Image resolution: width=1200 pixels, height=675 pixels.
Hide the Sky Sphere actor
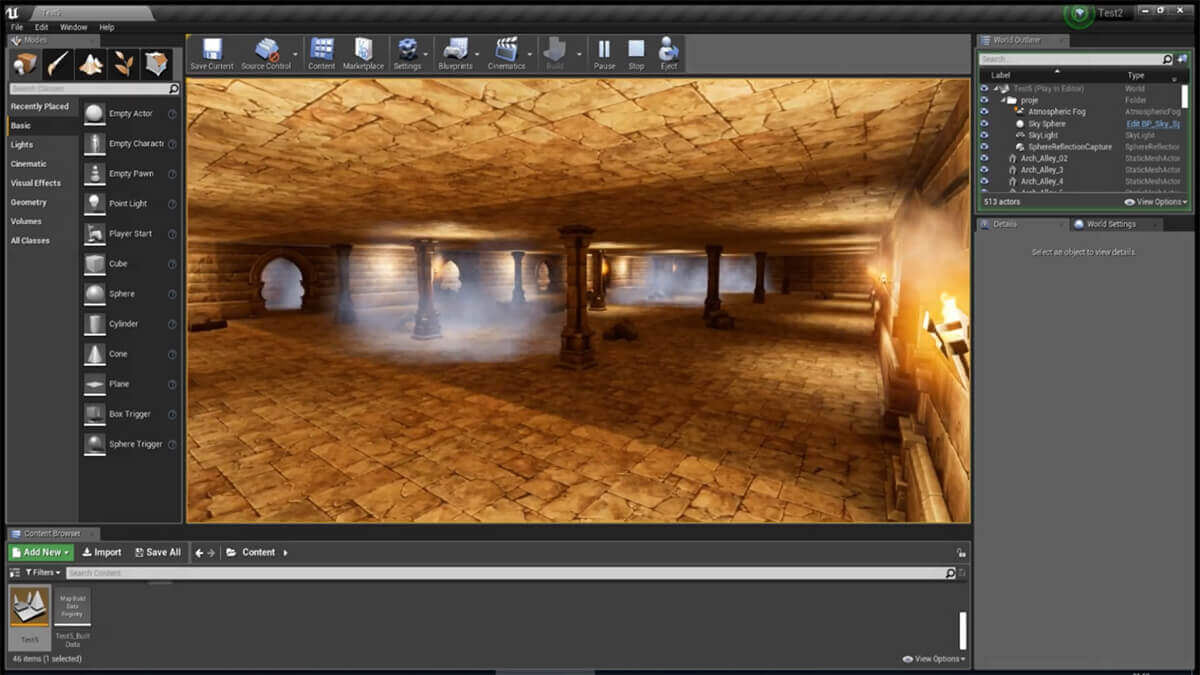tap(984, 124)
